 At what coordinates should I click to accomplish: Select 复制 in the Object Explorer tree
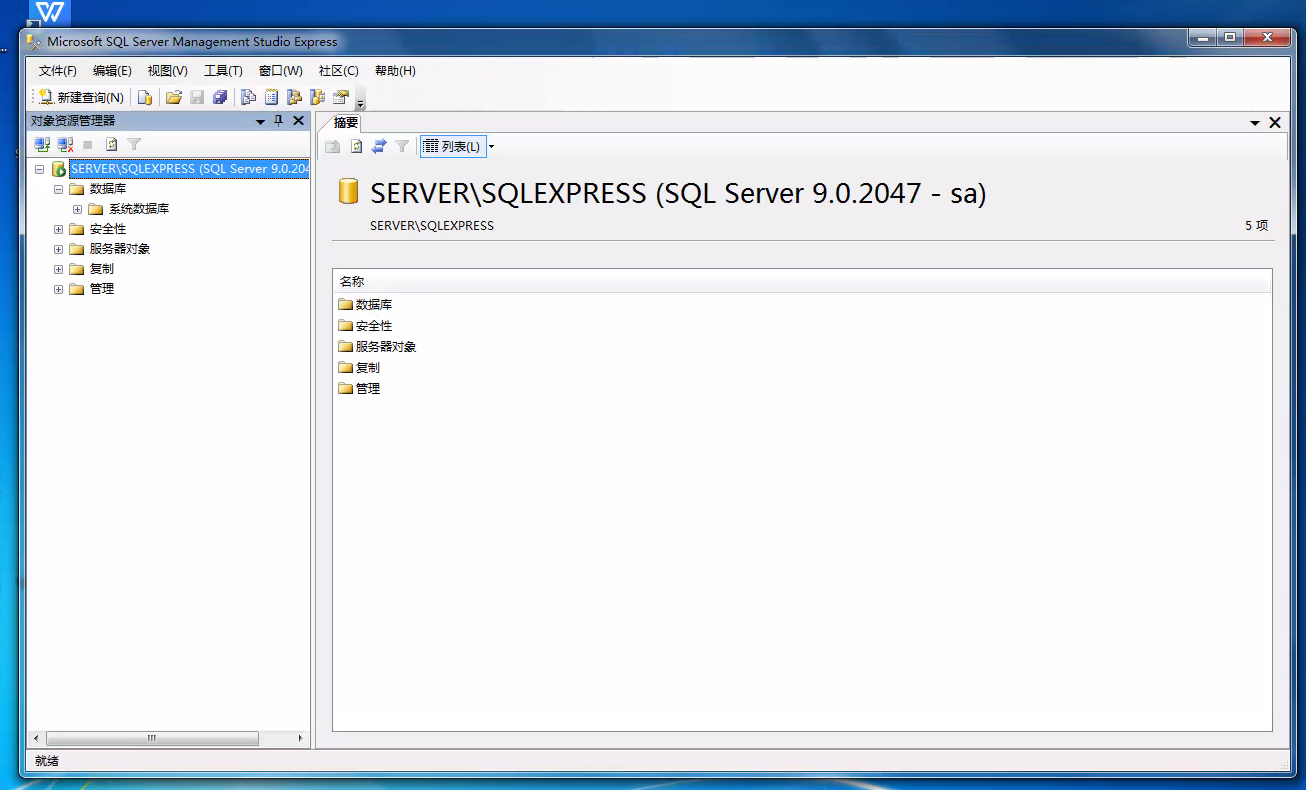pos(102,269)
